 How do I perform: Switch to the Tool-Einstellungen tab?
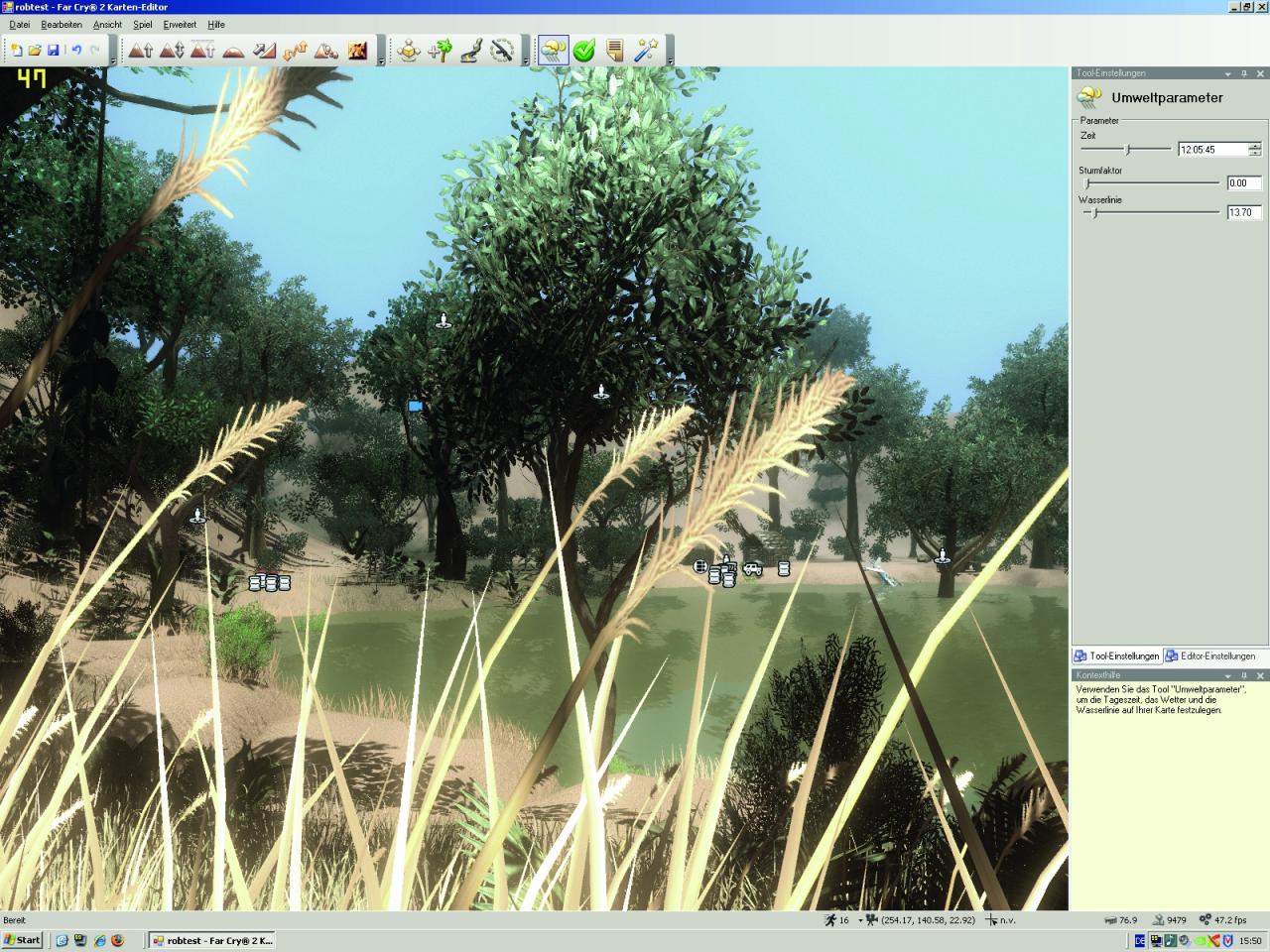pos(1117,655)
